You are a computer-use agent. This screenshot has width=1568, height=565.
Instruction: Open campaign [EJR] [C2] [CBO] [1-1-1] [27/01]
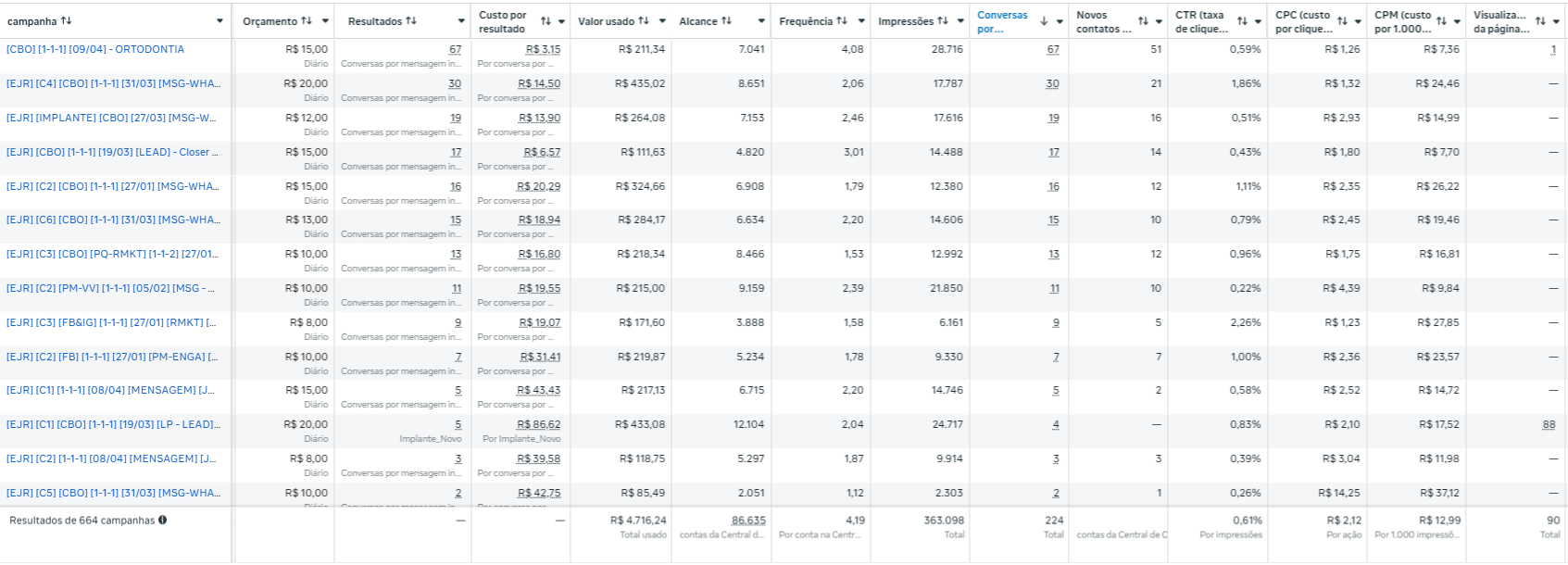click(x=113, y=186)
